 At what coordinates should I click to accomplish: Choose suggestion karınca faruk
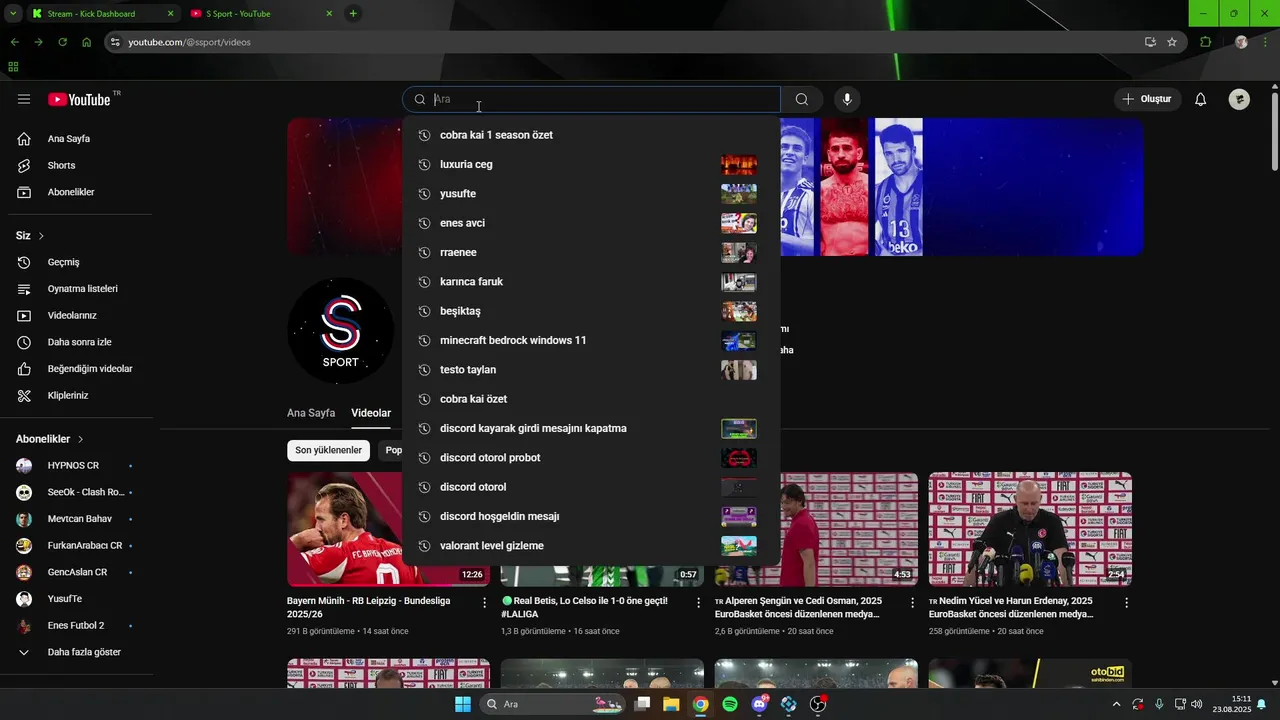click(591, 282)
